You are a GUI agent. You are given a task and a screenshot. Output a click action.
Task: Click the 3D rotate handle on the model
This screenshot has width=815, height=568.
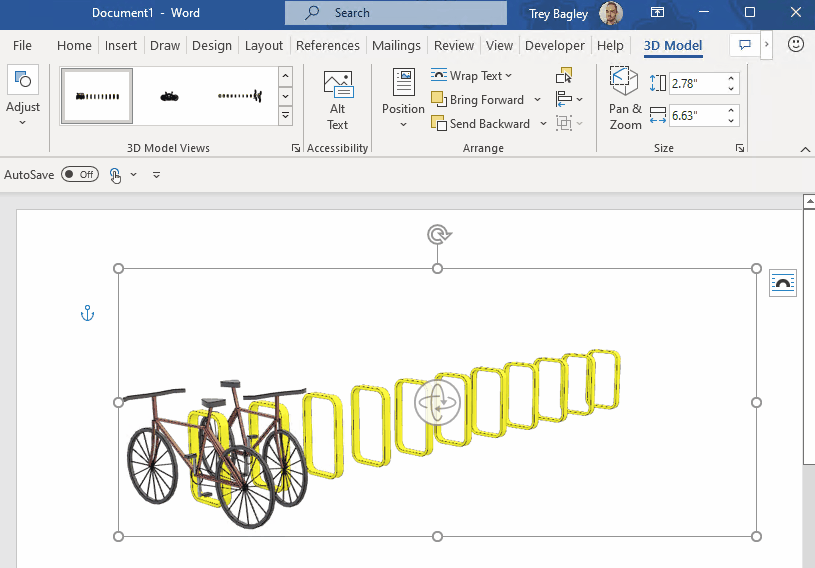[437, 403]
